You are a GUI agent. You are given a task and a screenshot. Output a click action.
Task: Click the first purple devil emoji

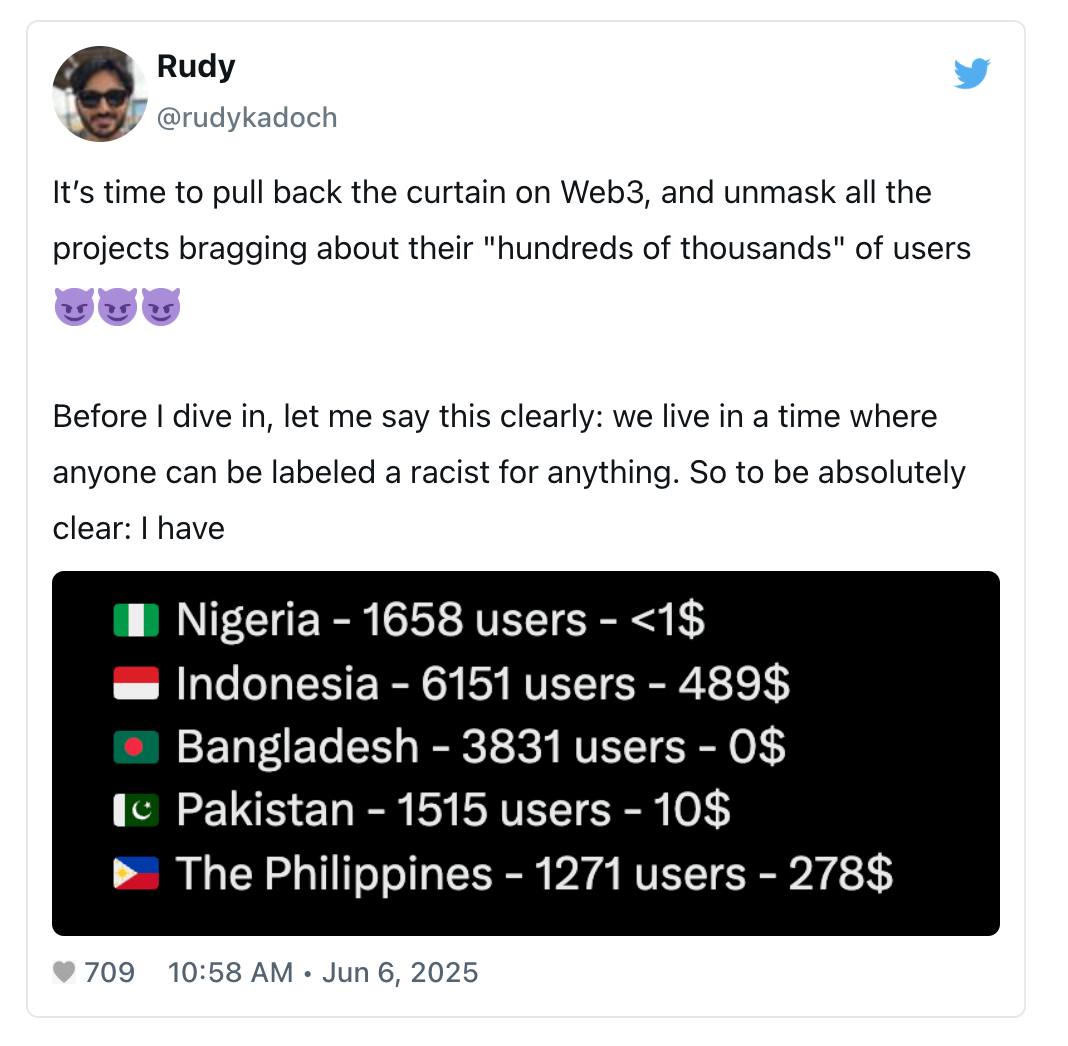click(x=74, y=307)
